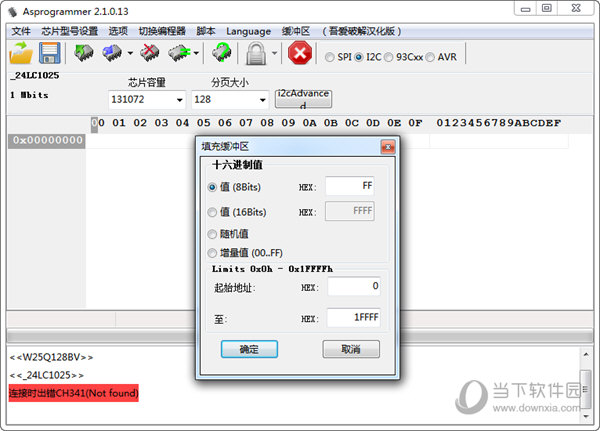Click the red stop operation icon

[300, 53]
